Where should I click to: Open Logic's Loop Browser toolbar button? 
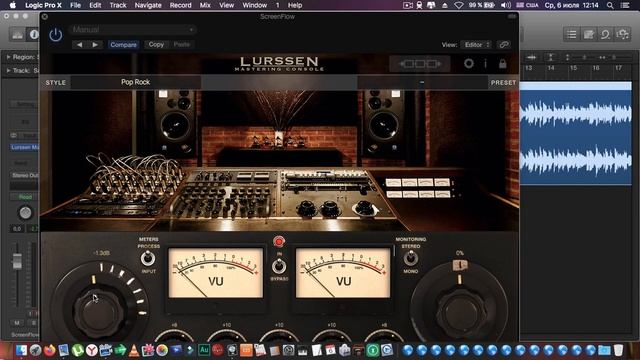(x=605, y=35)
